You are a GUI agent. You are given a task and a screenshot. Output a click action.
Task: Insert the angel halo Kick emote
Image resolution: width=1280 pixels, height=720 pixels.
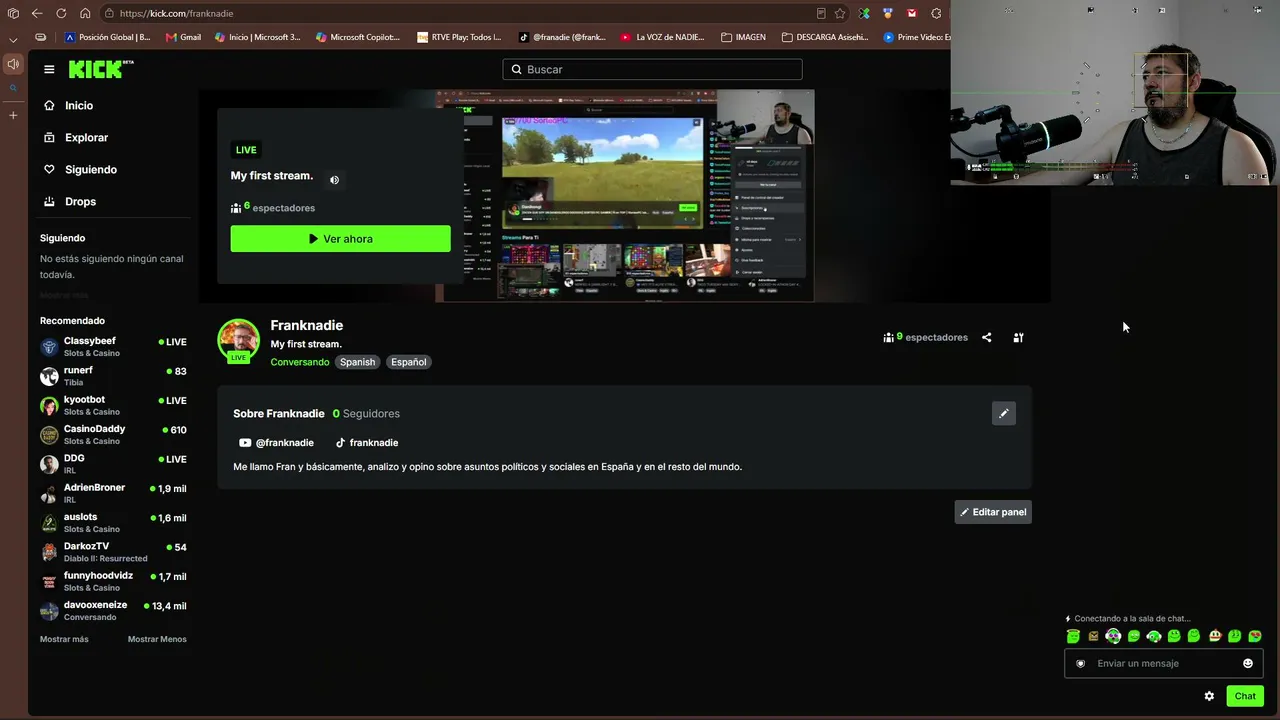(1073, 636)
